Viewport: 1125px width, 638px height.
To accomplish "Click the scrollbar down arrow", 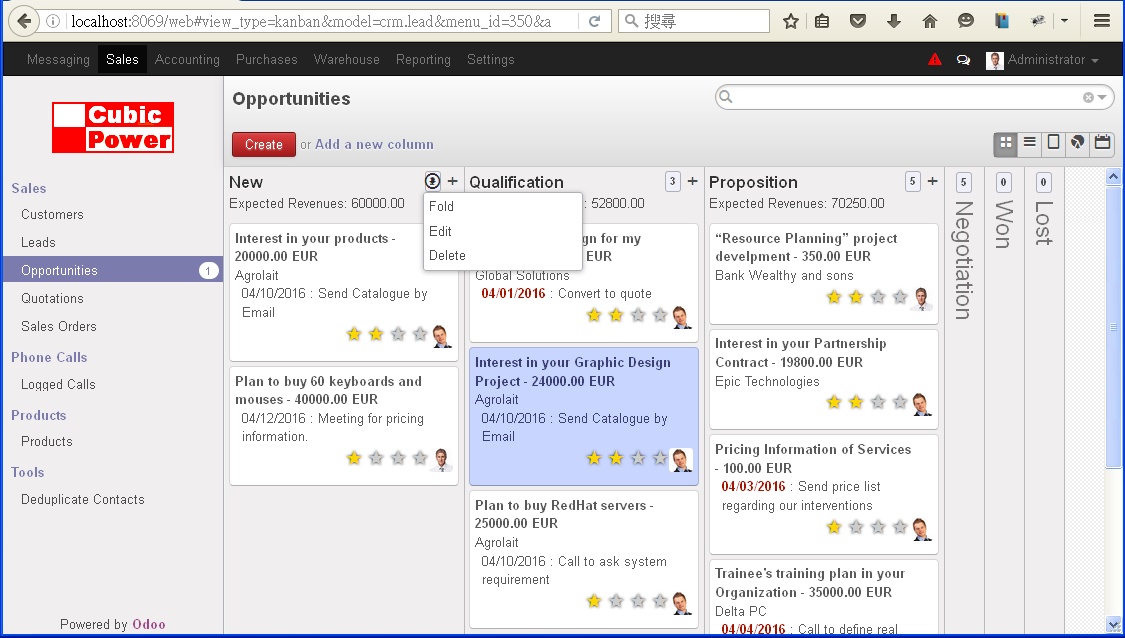I will (x=1113, y=624).
